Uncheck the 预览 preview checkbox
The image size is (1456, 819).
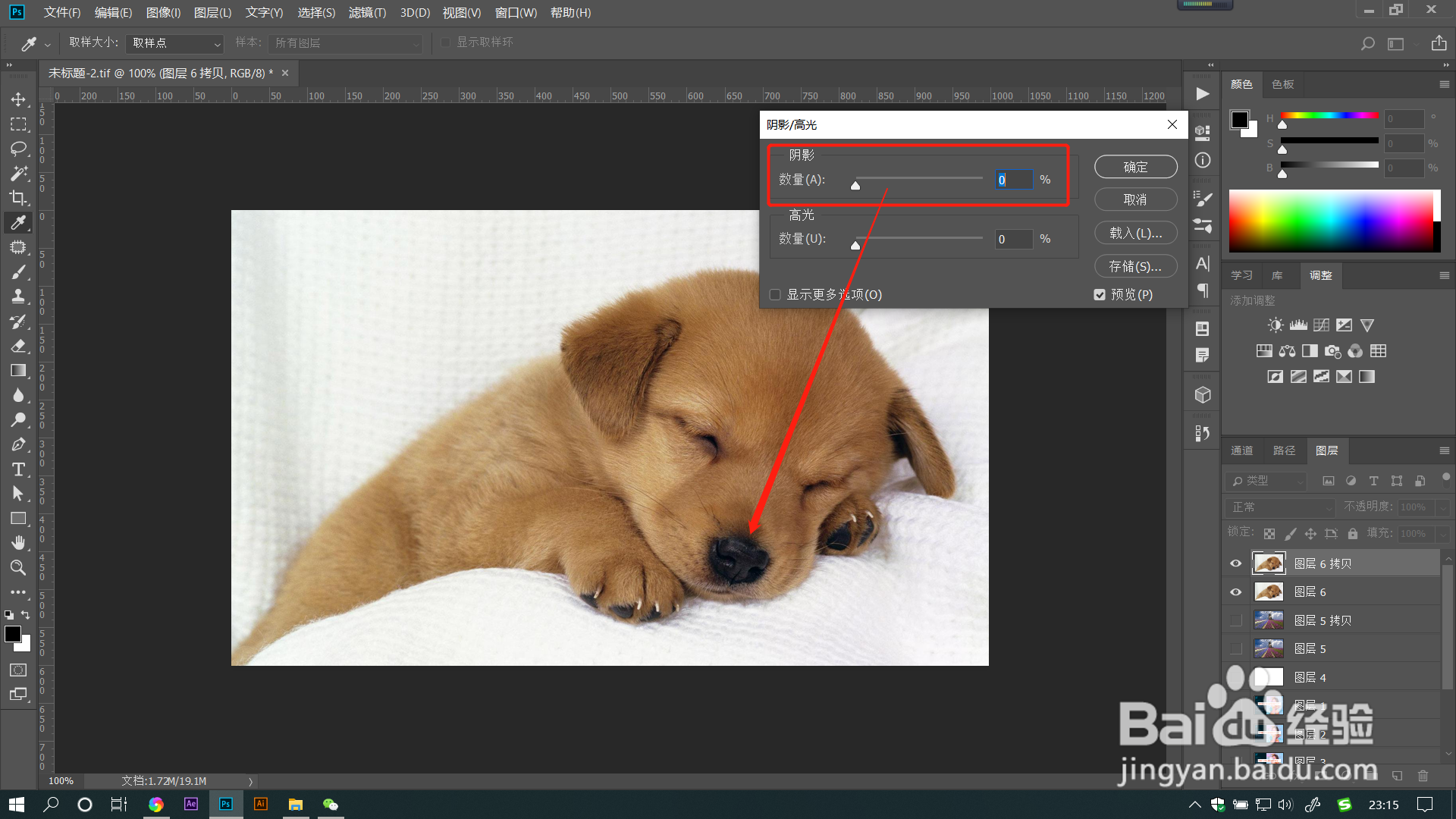point(1100,295)
